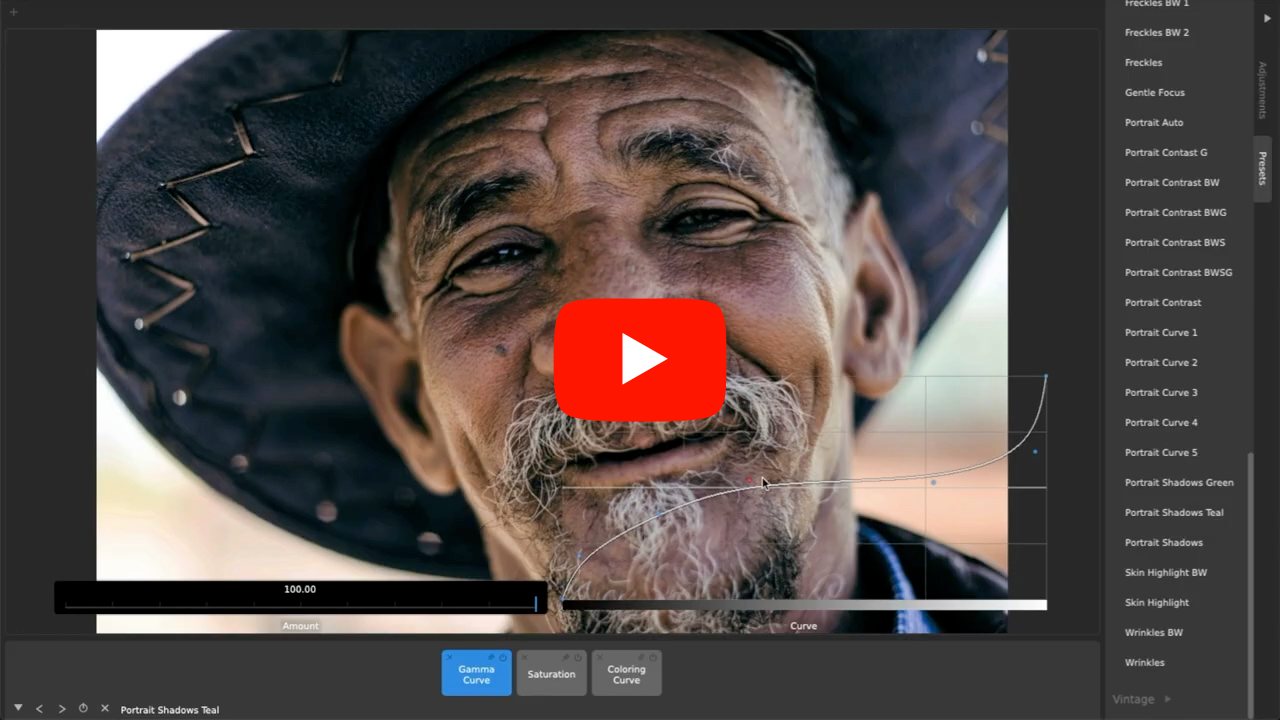1280x720 pixels.
Task: Apply the Portrait Contrast BWS preset
Action: tap(1175, 243)
